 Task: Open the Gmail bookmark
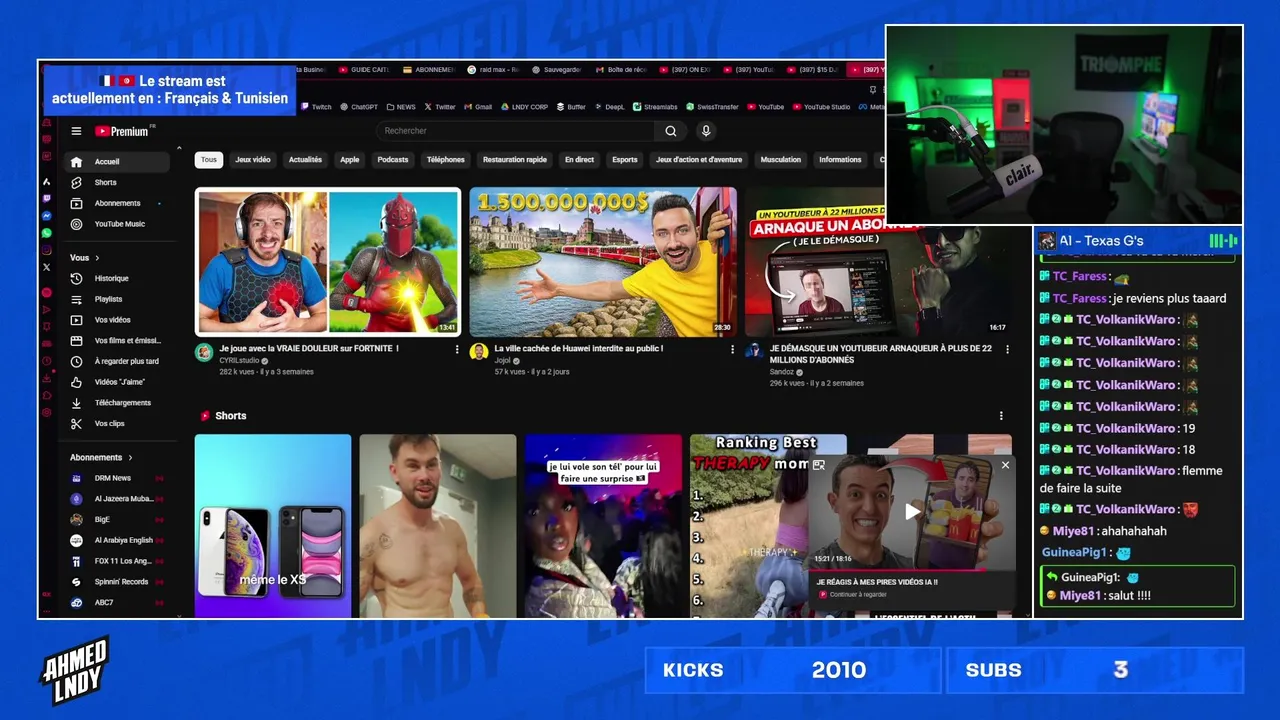coord(478,107)
